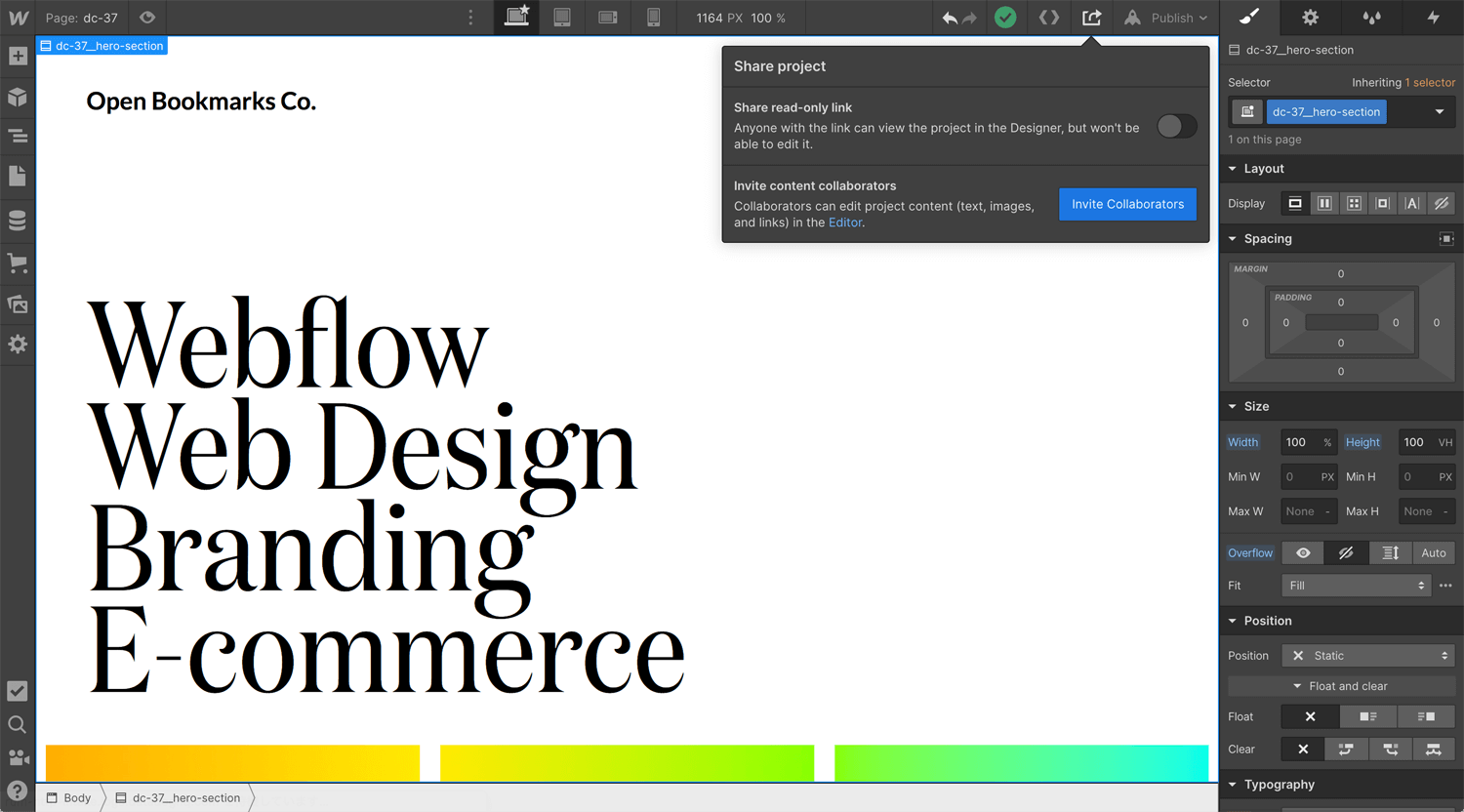The width and height of the screenshot is (1464, 812).
Task: Open the CMS Collections panel
Action: coord(18,221)
